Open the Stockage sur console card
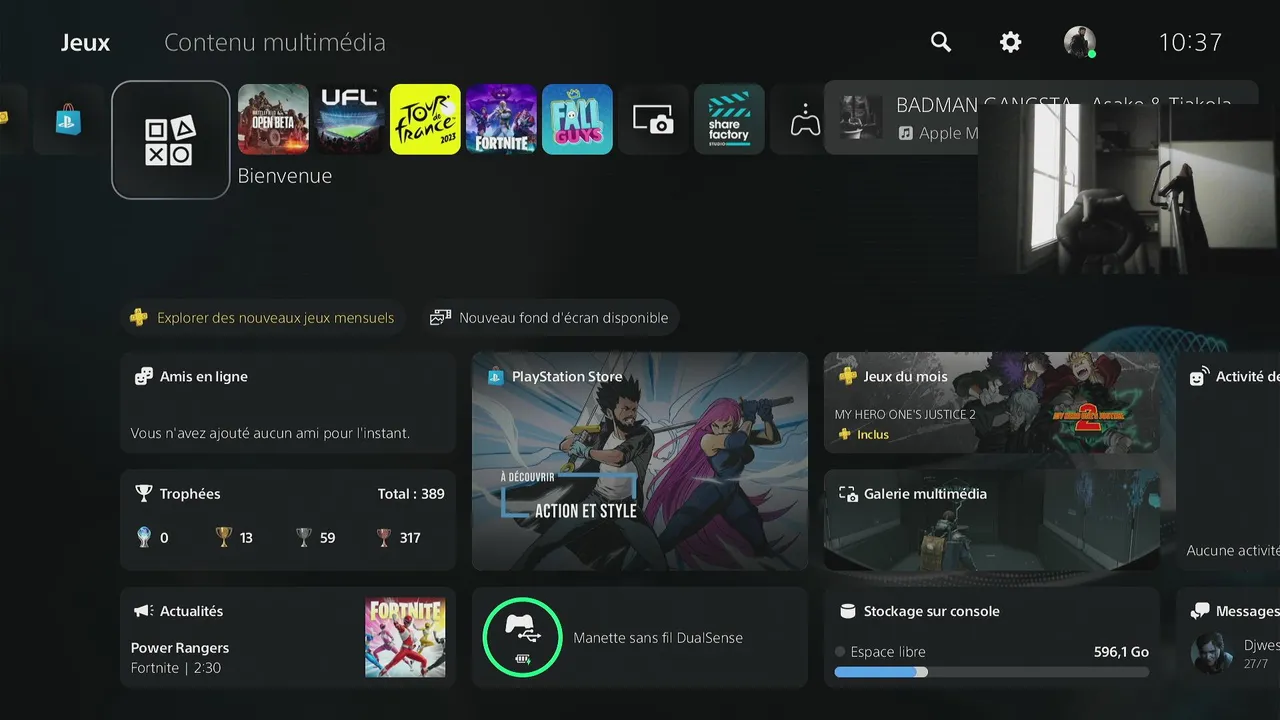 click(992, 637)
